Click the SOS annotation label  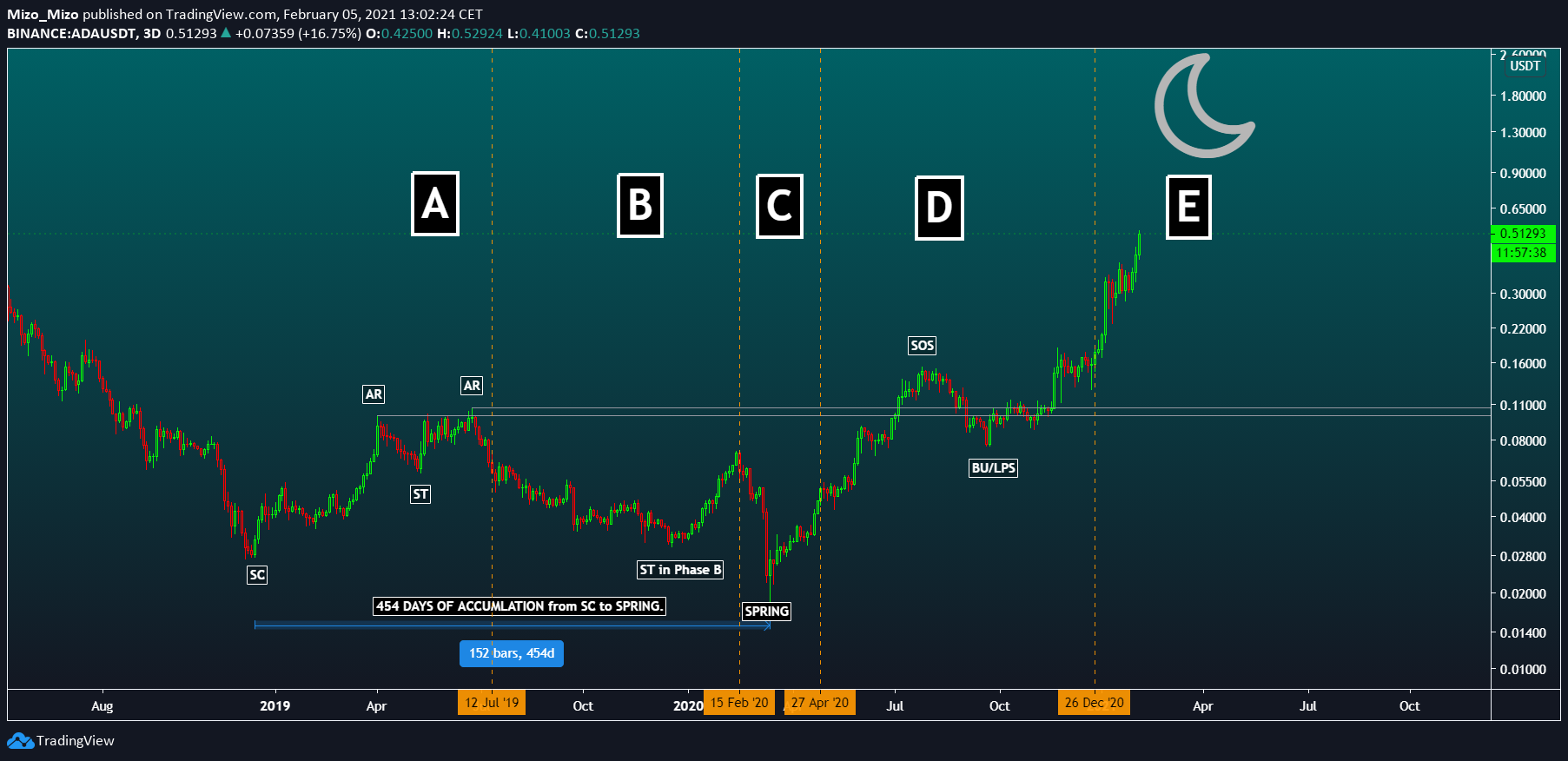[x=922, y=346]
